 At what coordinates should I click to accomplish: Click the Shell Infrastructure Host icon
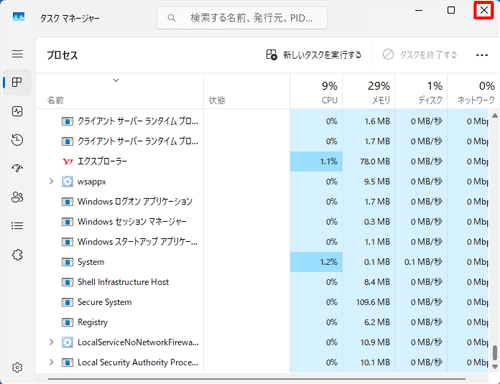[67, 282]
